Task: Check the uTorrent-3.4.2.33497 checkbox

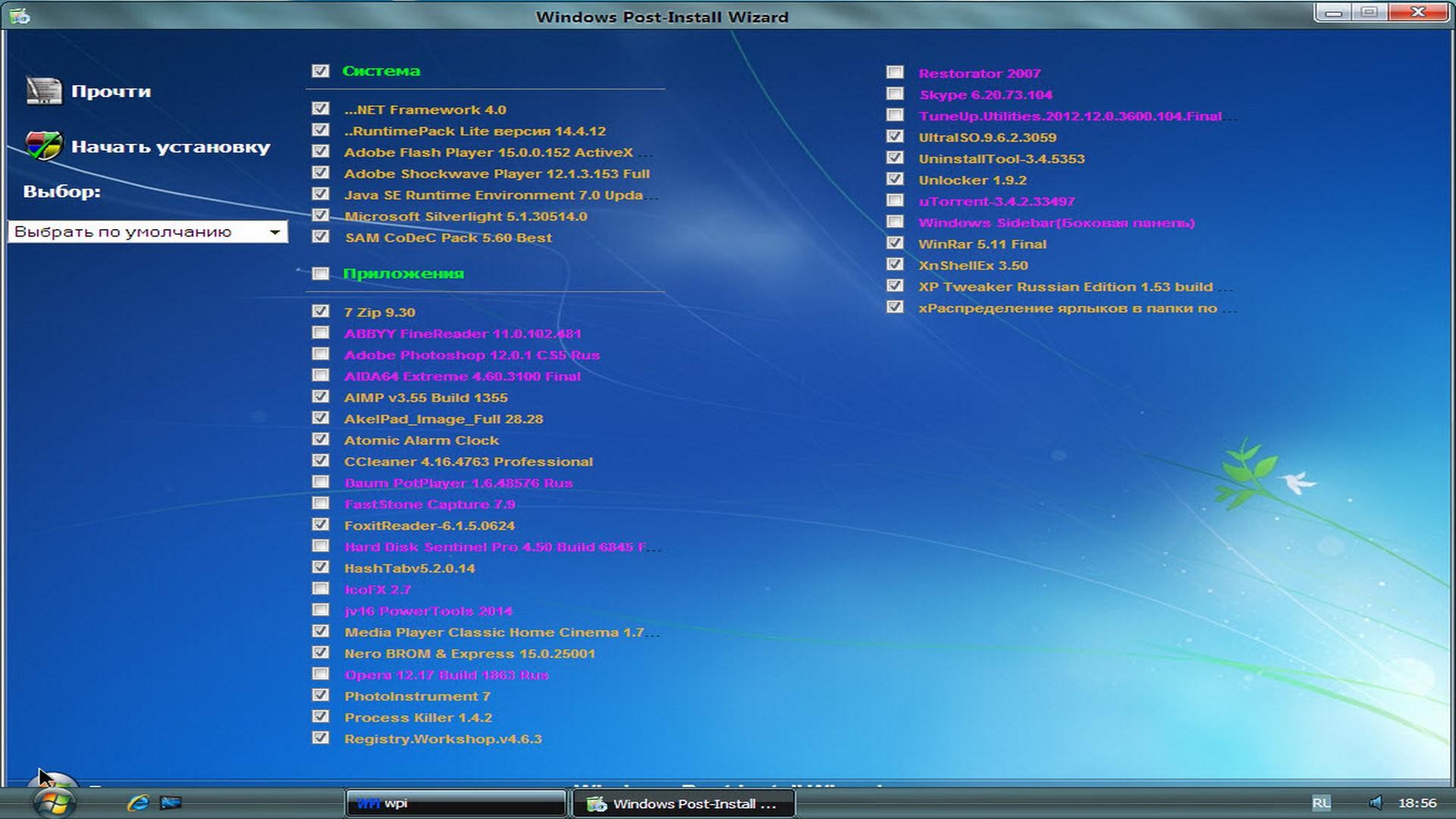Action: (896, 201)
